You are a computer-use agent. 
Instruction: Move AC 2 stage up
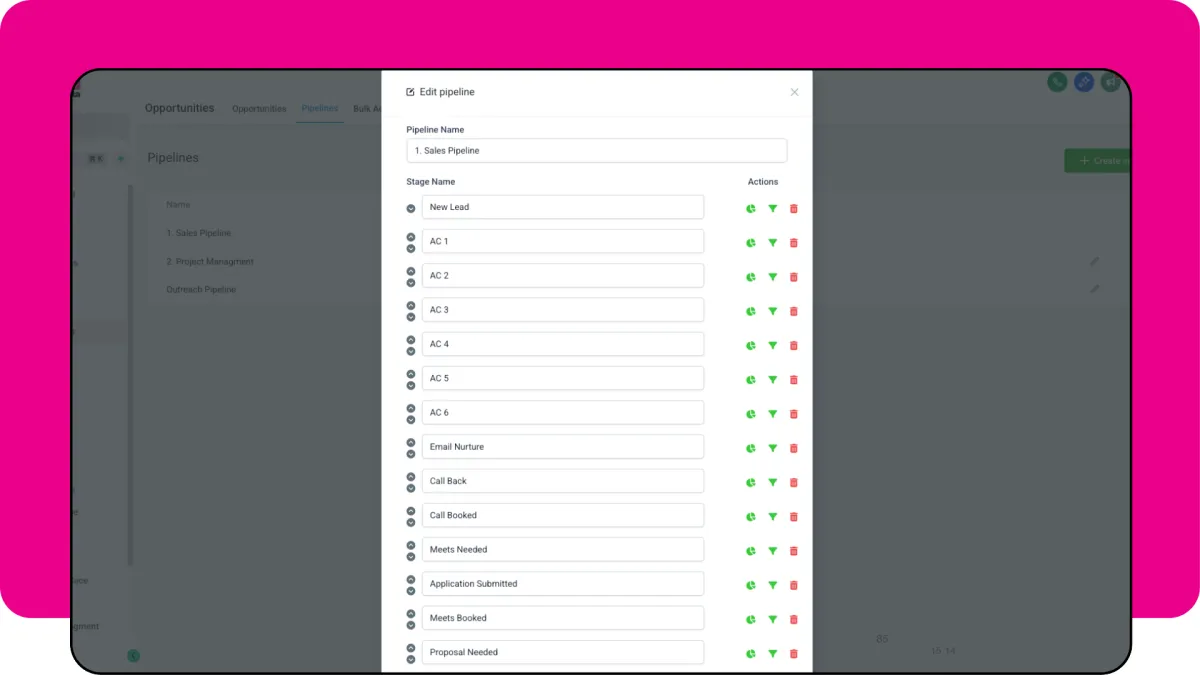tap(411, 271)
